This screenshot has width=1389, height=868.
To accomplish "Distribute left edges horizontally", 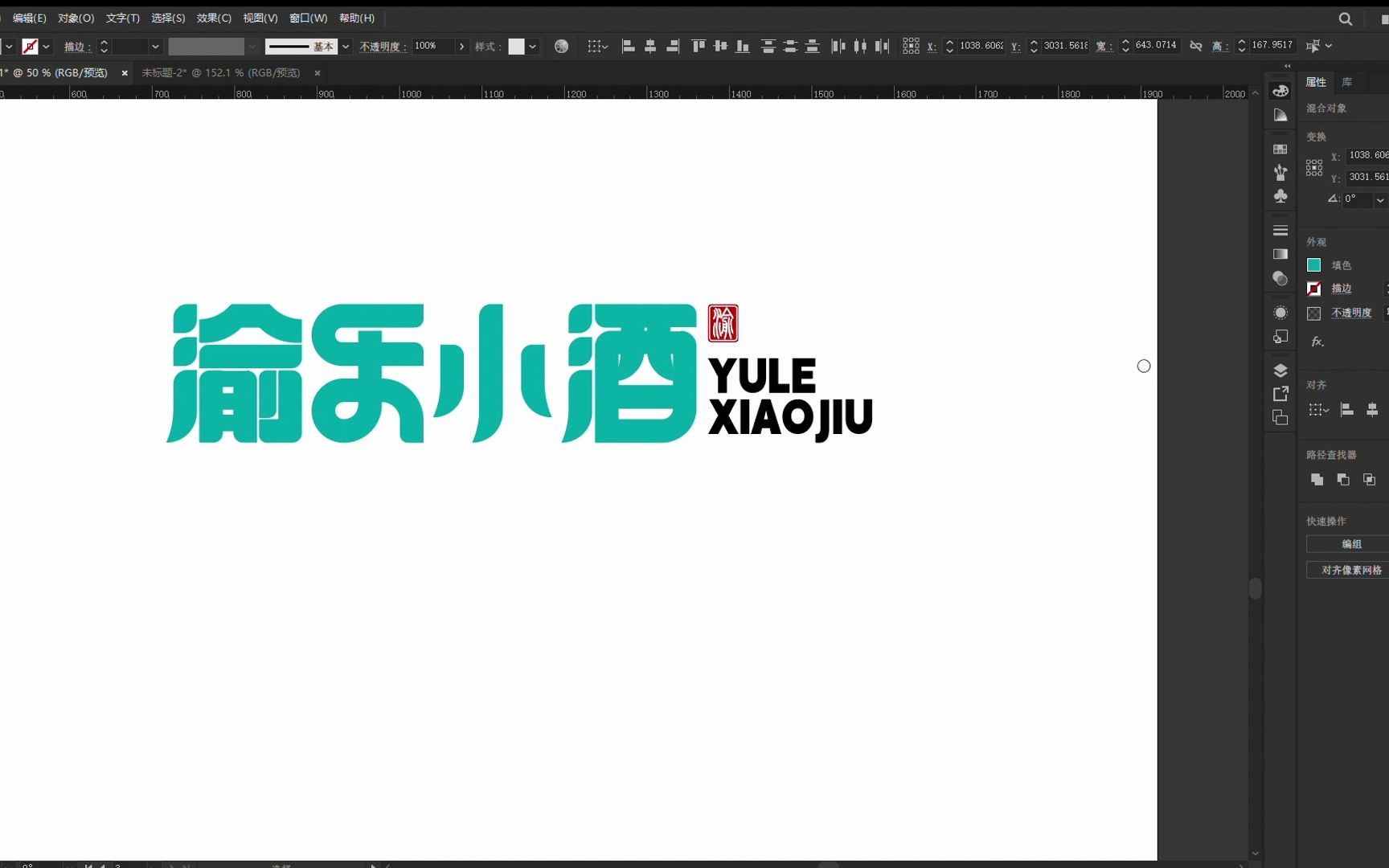I will tap(838, 47).
